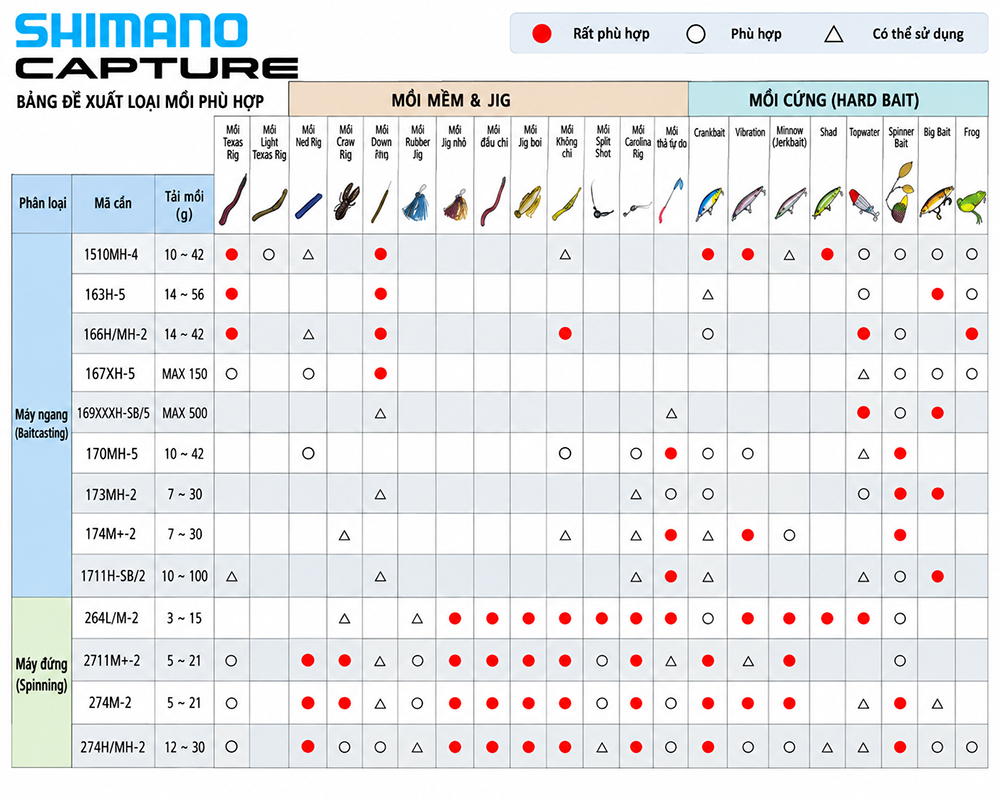Click the green Shad lure picture
The width and height of the screenshot is (1000, 800).
pyautogui.click(x=827, y=202)
